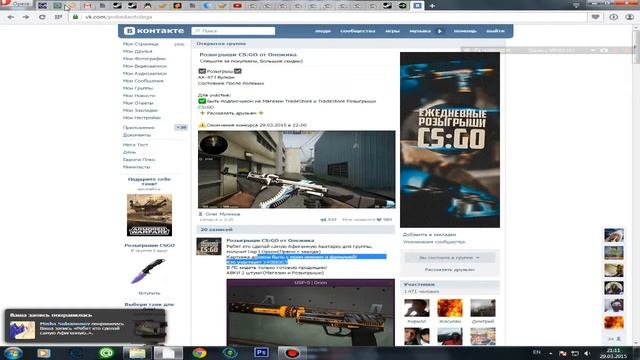Open Мои Новости
Image resolution: width=640 pixels, height=360 pixels.
point(139,96)
